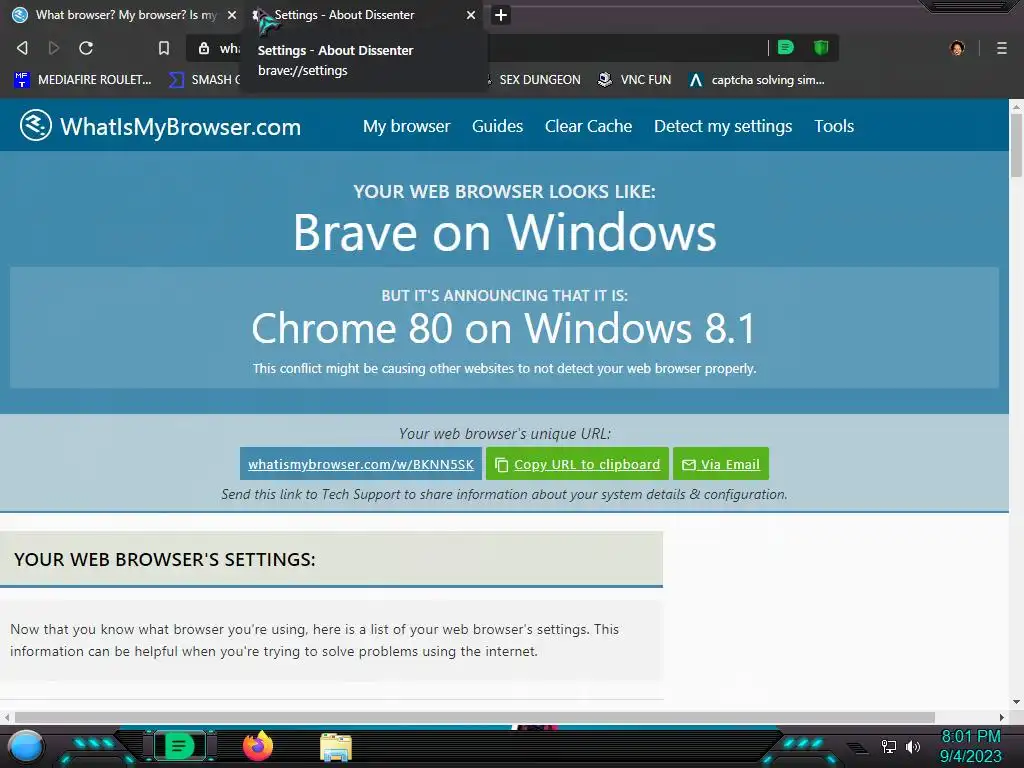Open the user profile avatar
This screenshot has width=1024, height=768.
tap(957, 48)
